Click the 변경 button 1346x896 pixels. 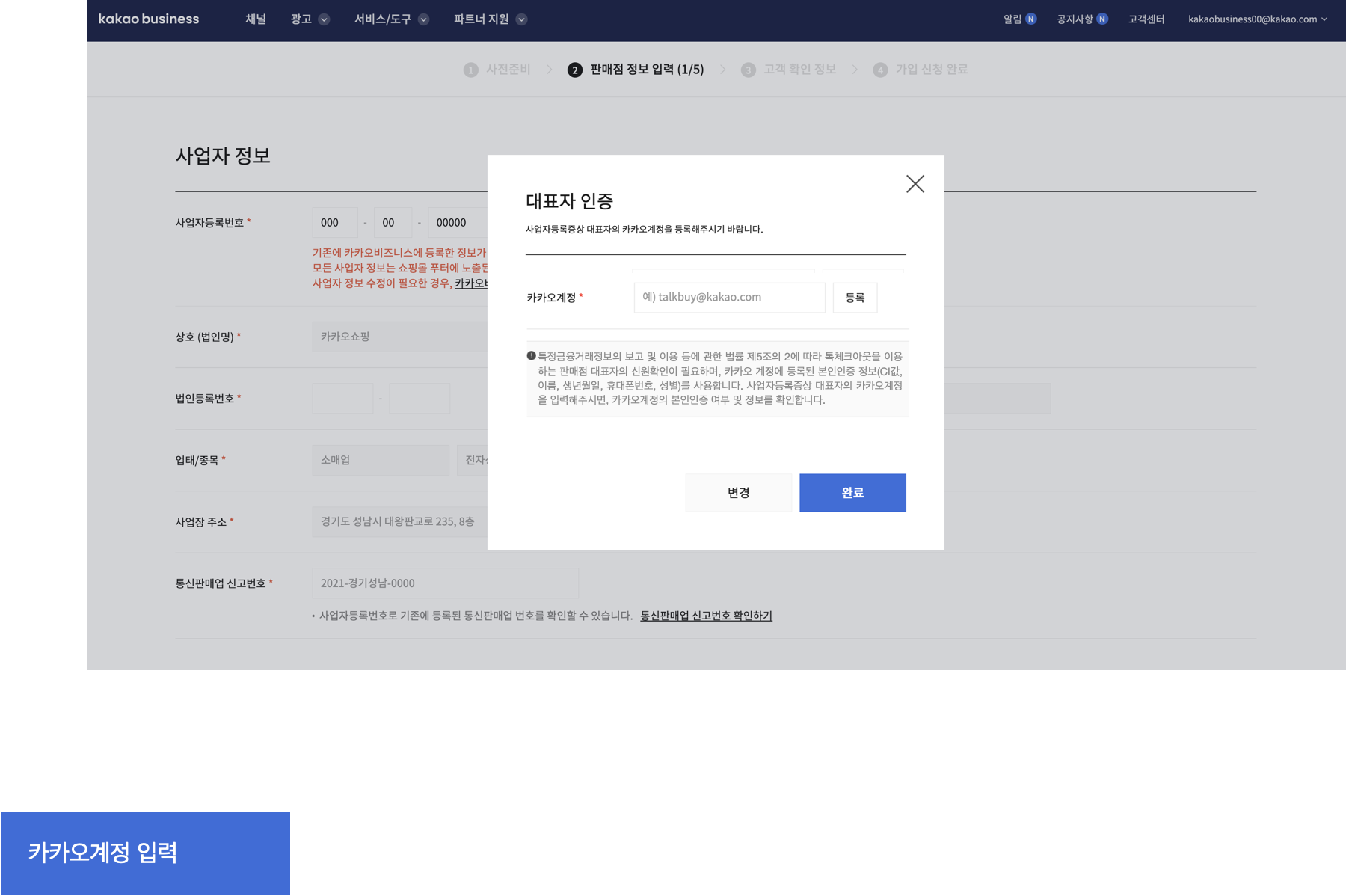click(x=738, y=493)
